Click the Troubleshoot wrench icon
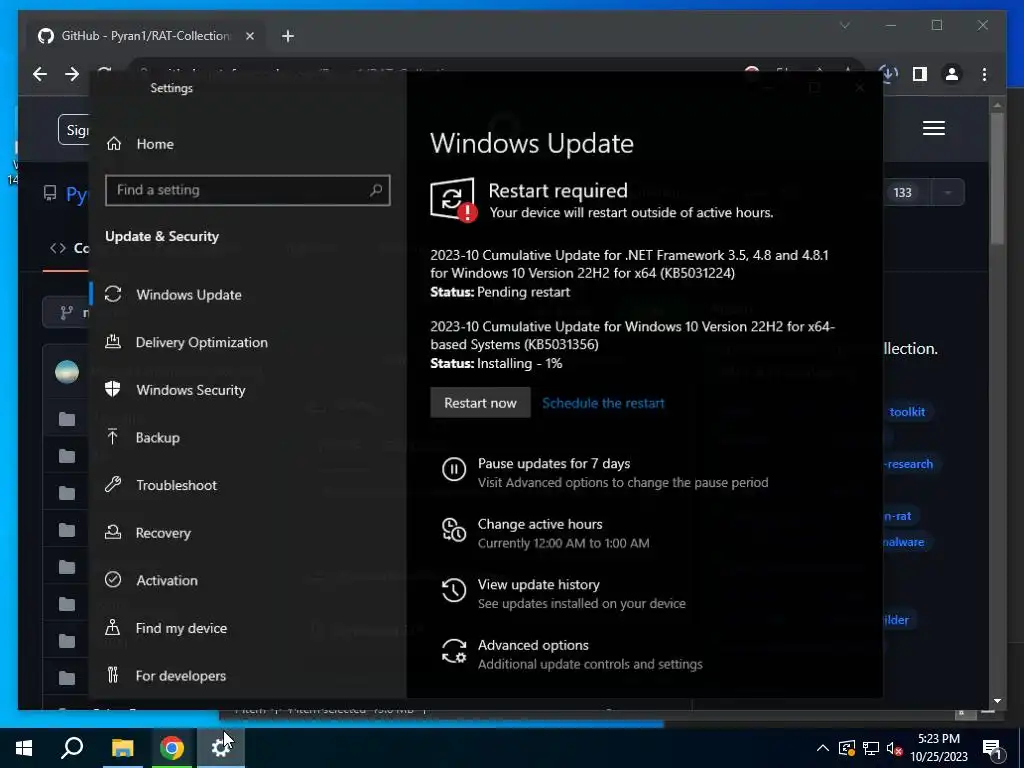1024x768 pixels. (x=112, y=485)
